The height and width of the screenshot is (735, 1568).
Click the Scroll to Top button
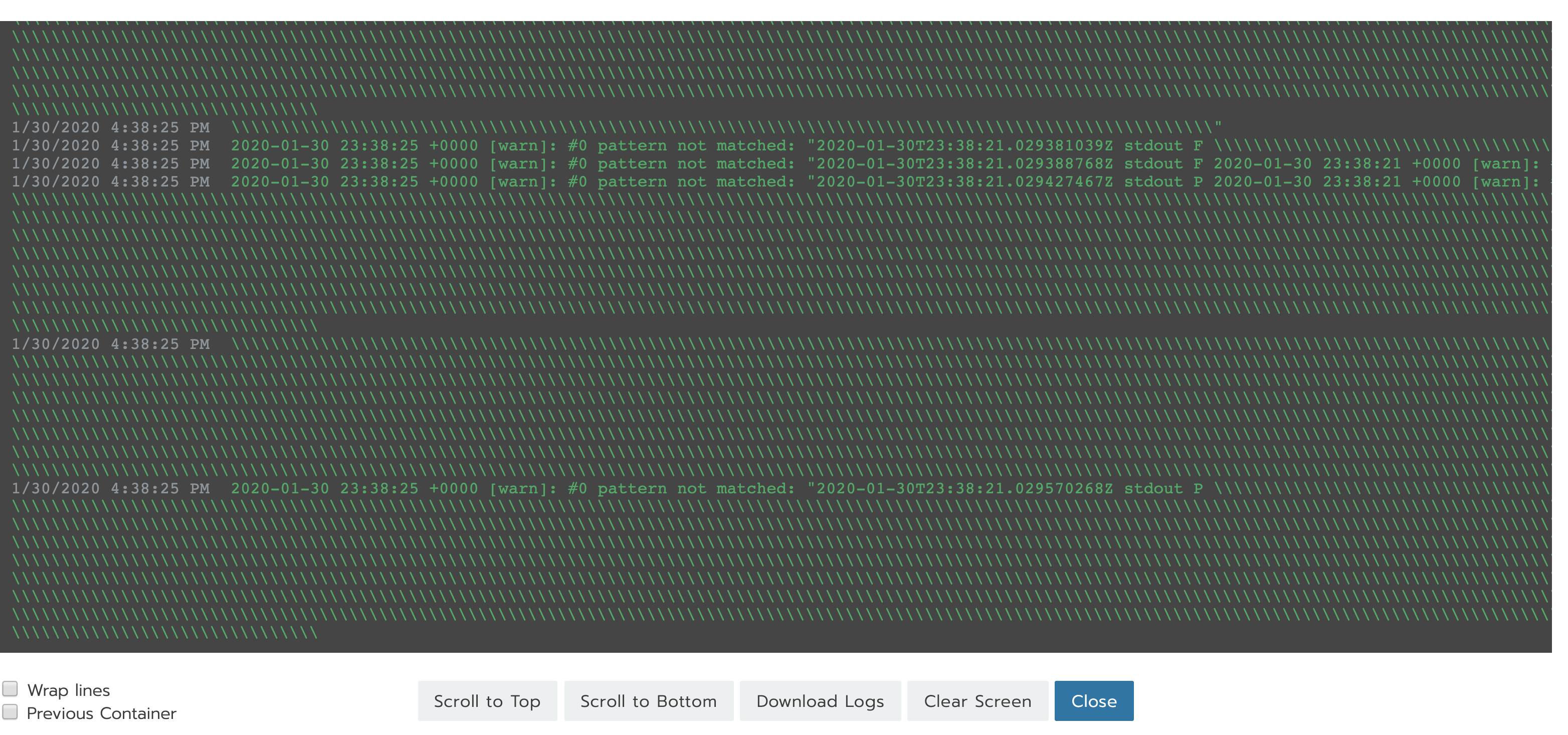click(x=487, y=701)
